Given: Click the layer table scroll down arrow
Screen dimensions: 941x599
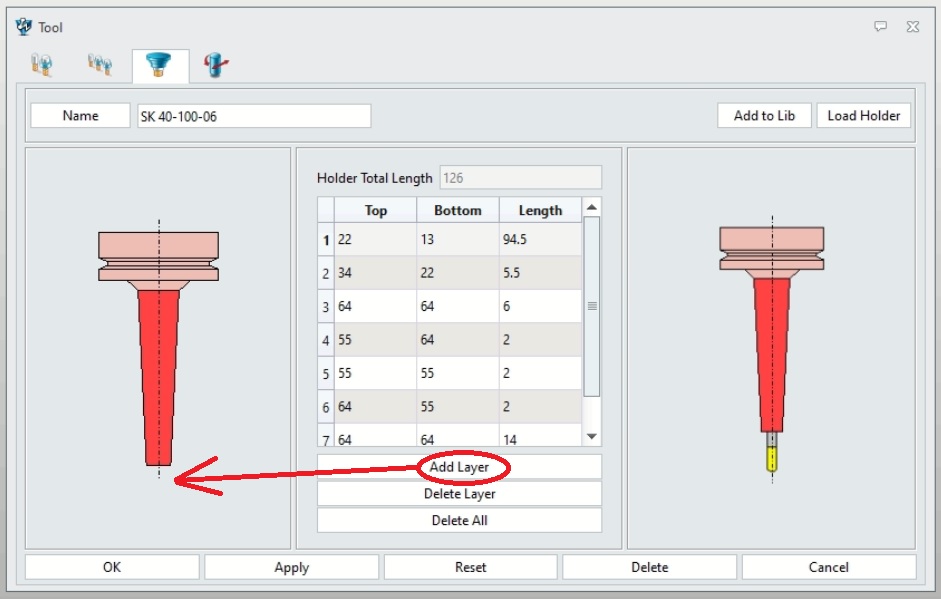Looking at the screenshot, I should (592, 436).
